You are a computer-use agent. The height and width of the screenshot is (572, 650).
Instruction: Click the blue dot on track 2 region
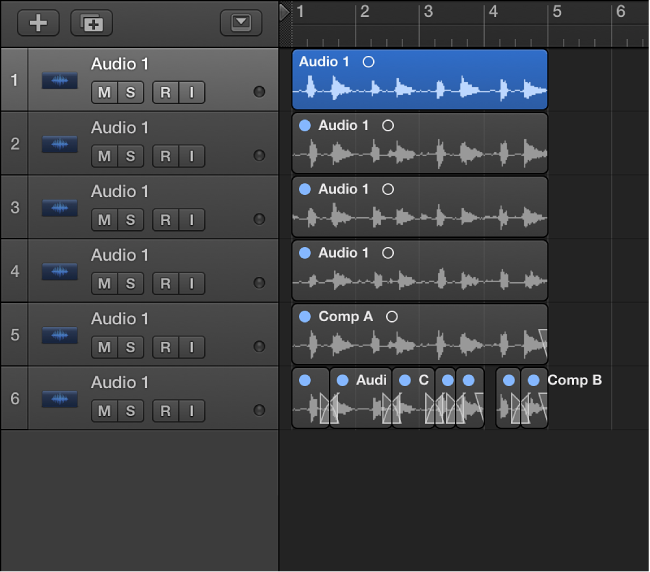[304, 126]
